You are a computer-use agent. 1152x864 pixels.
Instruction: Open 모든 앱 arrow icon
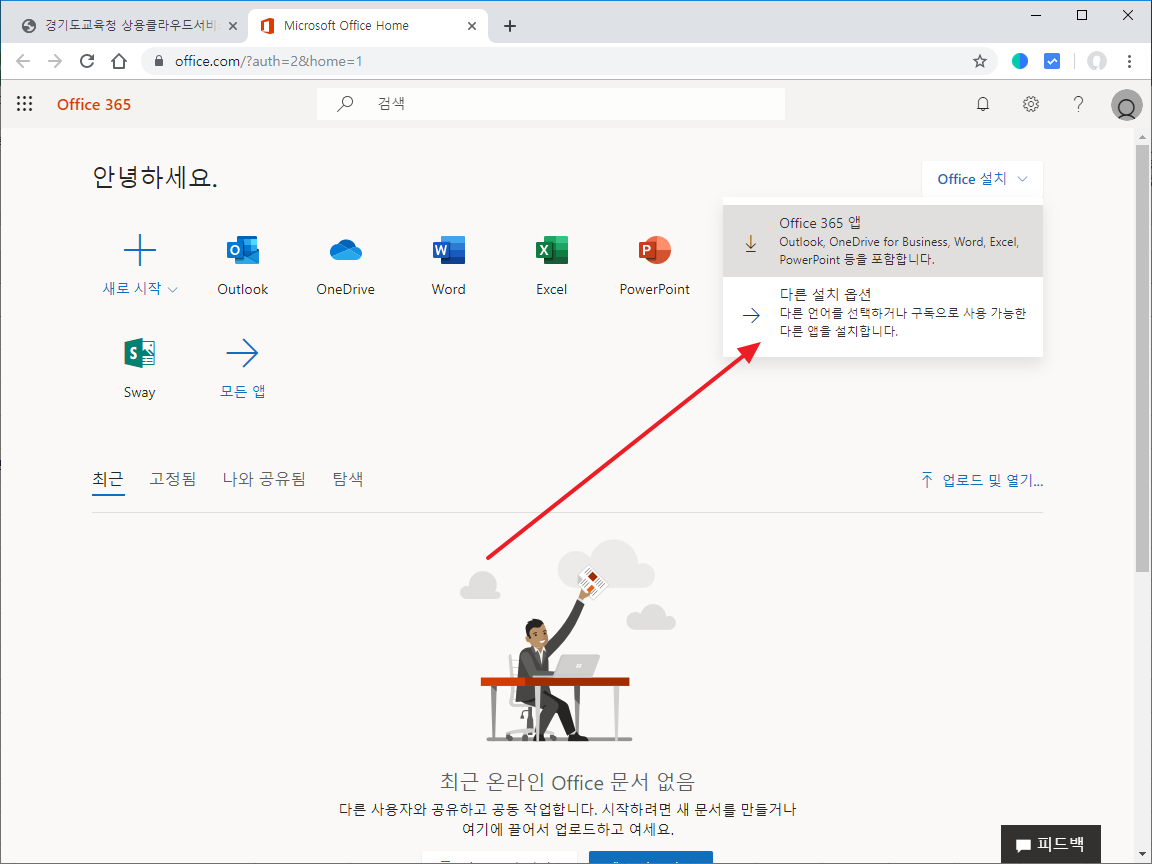242,353
